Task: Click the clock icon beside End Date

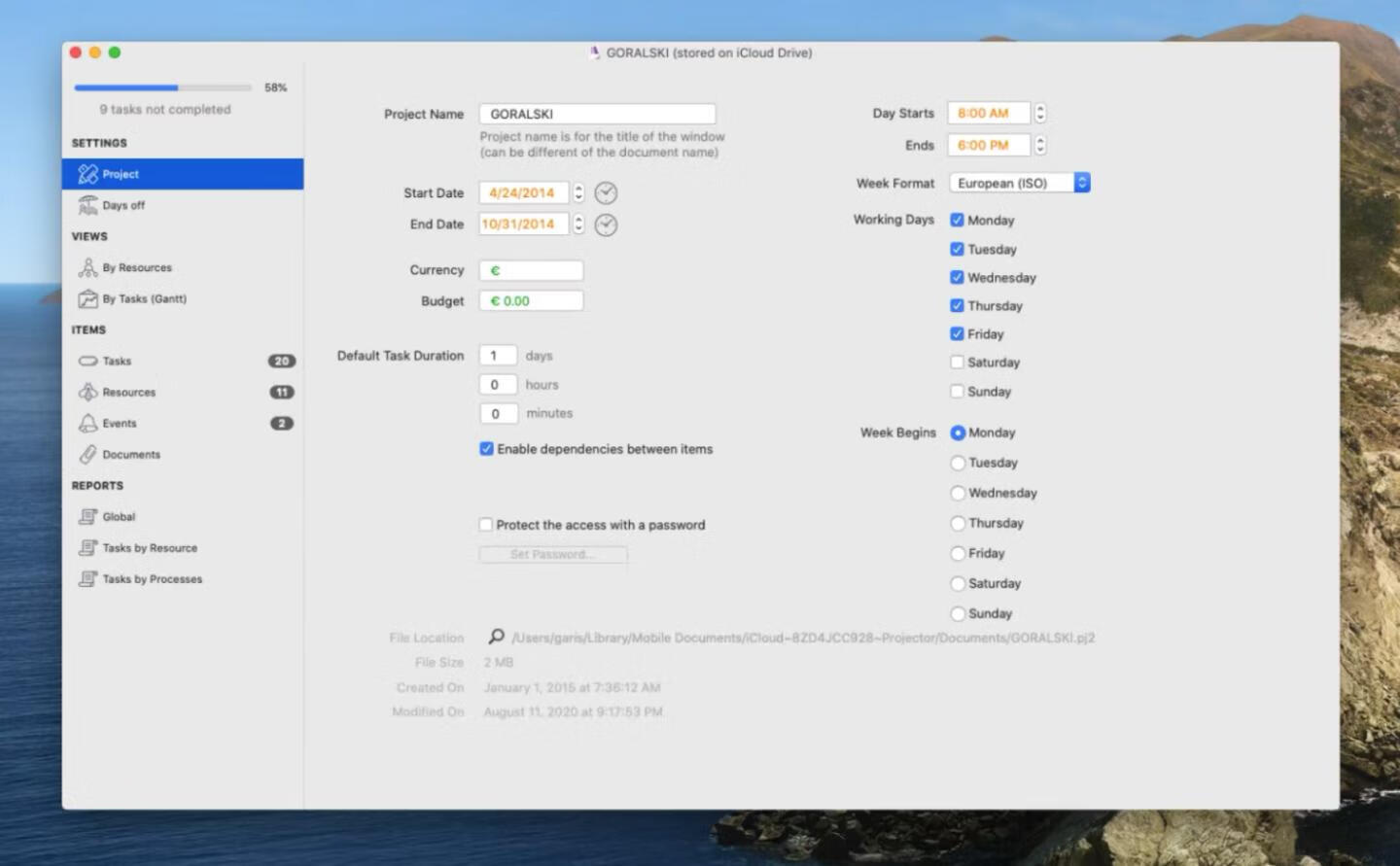Action: point(606,225)
